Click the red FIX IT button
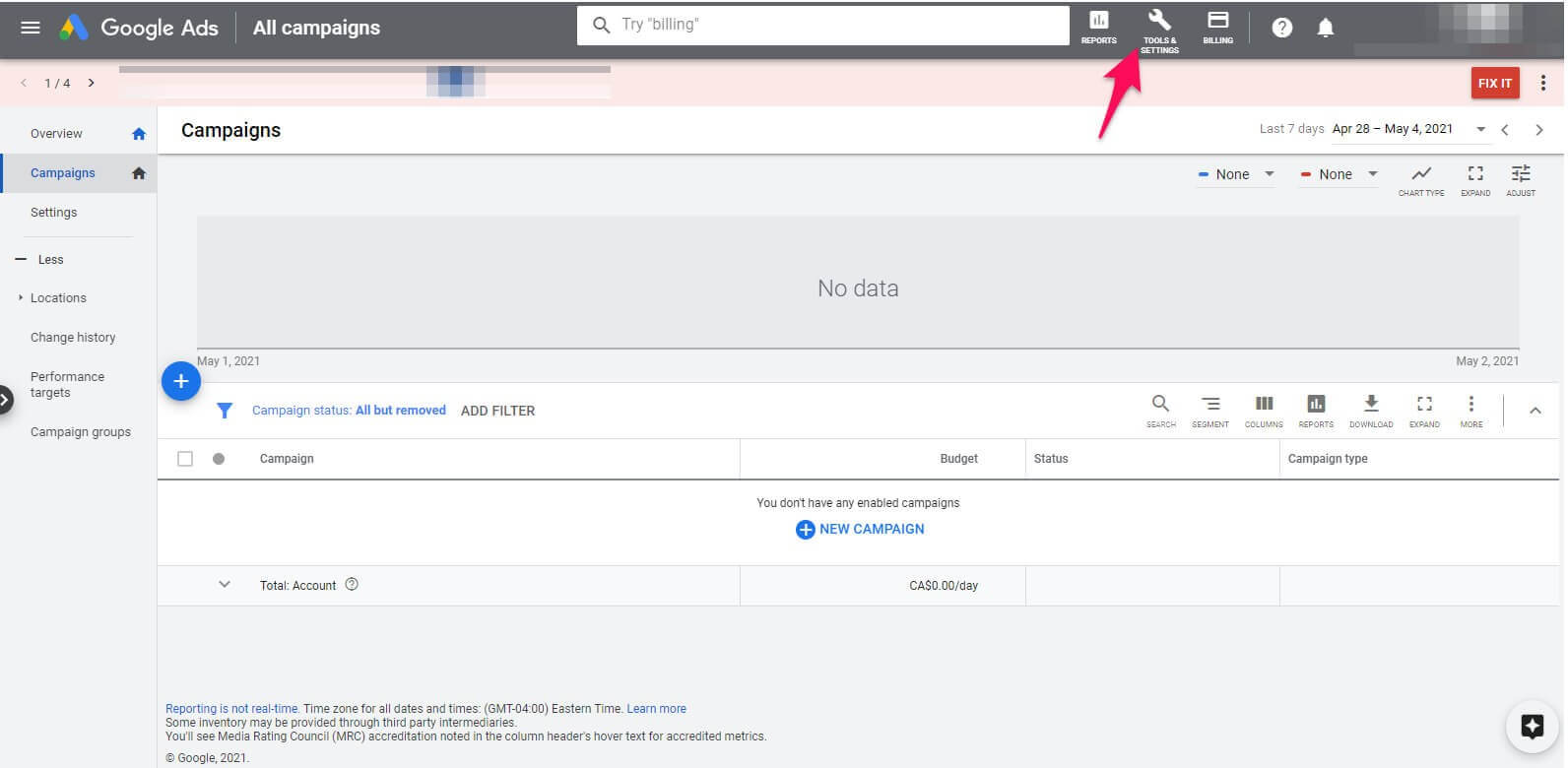The height and width of the screenshot is (768, 1568). pyautogui.click(x=1495, y=83)
